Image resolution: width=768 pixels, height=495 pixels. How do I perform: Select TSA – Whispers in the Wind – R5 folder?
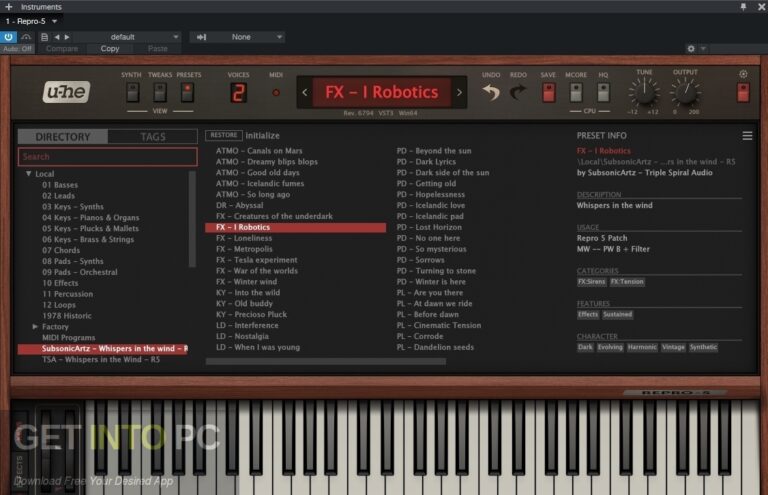(x=101, y=359)
